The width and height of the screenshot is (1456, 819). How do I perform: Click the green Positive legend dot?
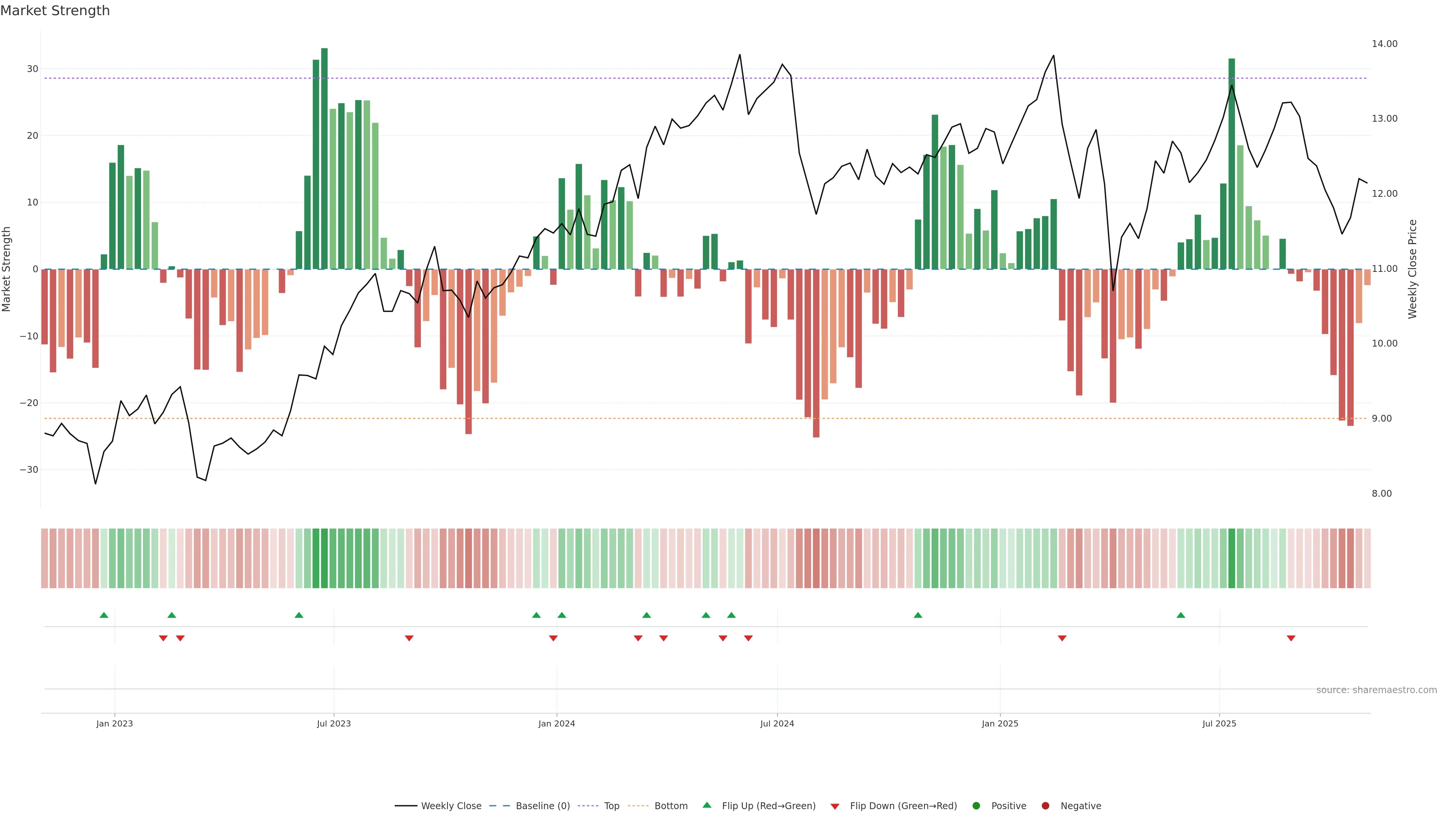tap(976, 806)
